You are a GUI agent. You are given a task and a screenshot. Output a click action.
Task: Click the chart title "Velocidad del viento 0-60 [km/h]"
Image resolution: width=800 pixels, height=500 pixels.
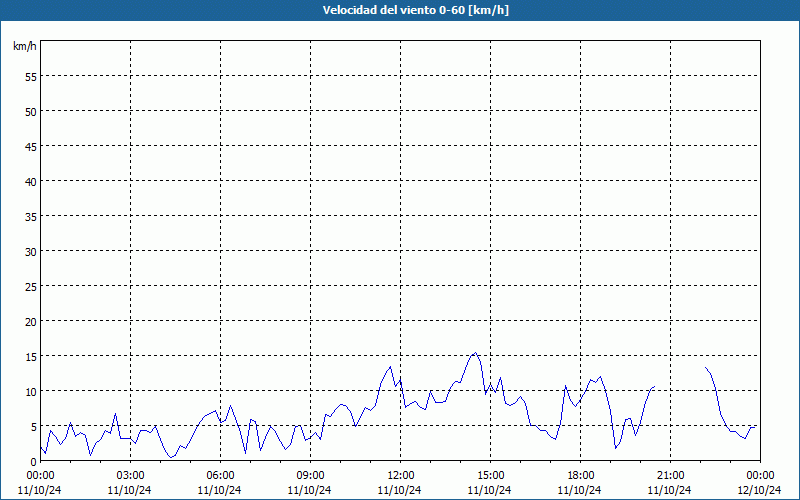(x=416, y=10)
